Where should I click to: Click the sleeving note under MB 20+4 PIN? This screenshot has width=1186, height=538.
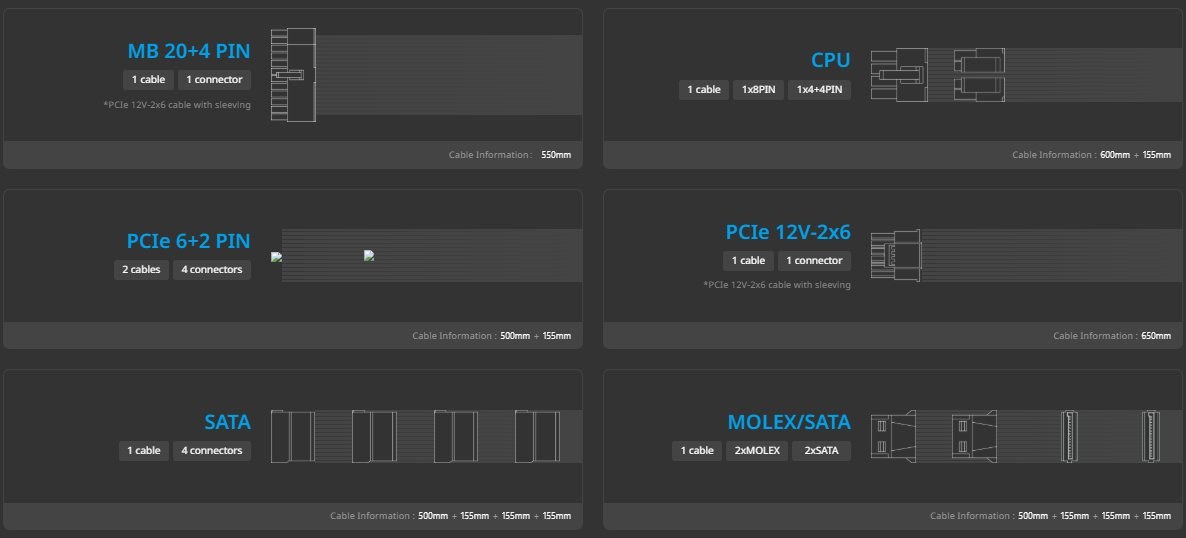176,104
